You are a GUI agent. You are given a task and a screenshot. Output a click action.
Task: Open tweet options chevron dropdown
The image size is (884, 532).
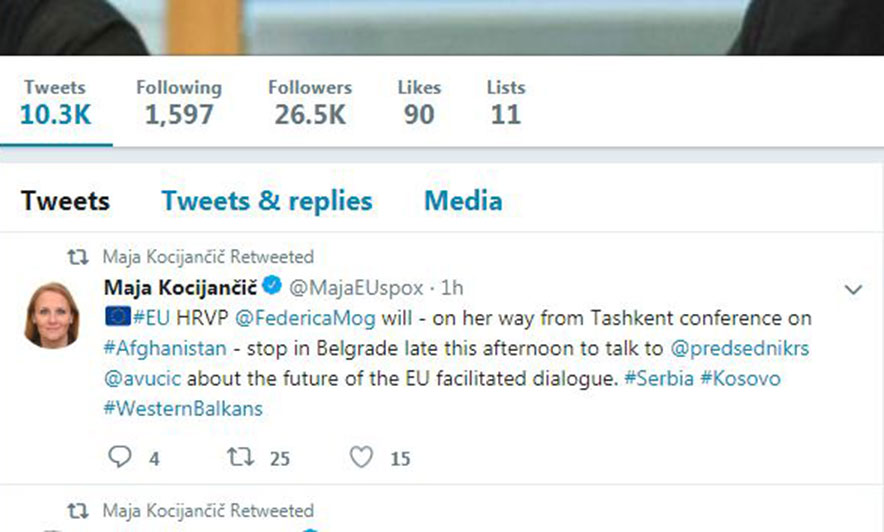pyautogui.click(x=853, y=290)
